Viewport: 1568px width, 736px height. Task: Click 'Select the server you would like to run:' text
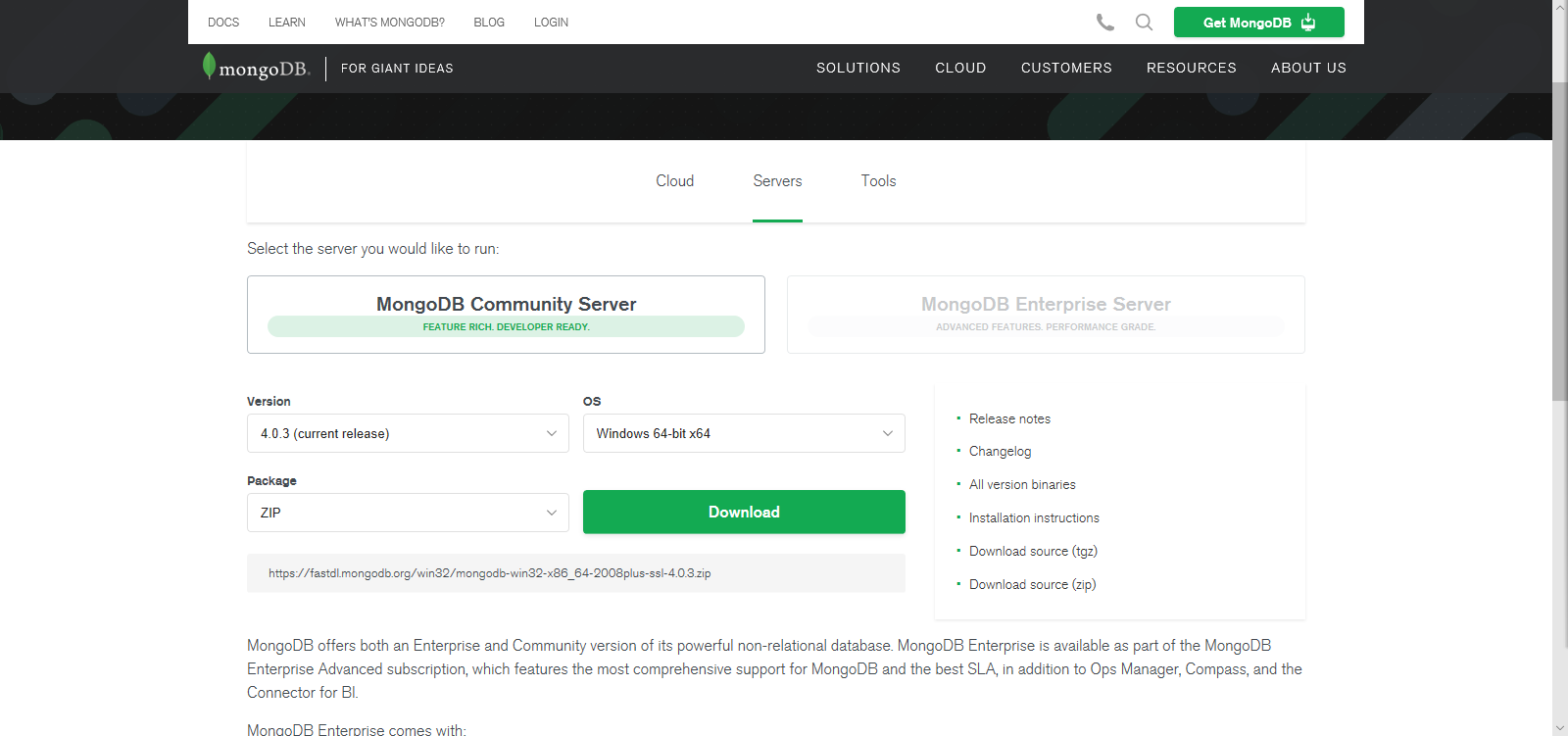pos(372,249)
